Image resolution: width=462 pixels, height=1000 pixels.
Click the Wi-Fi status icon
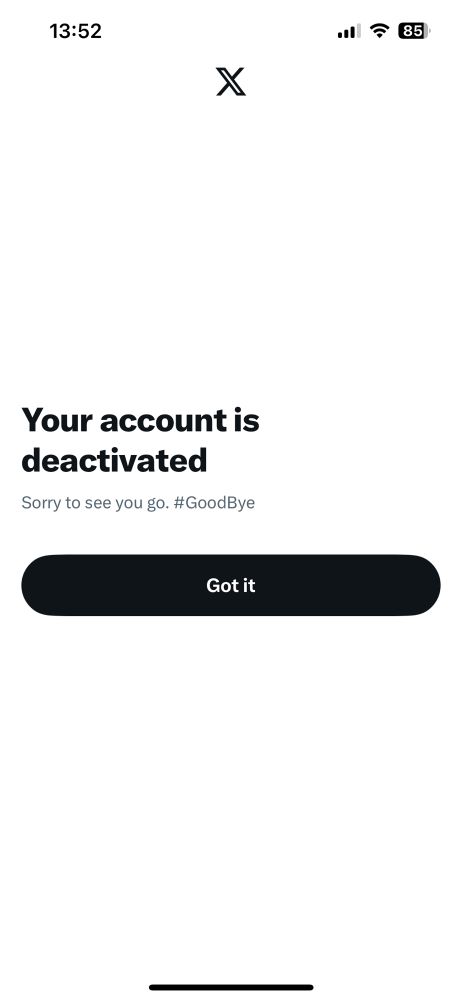coord(380,30)
